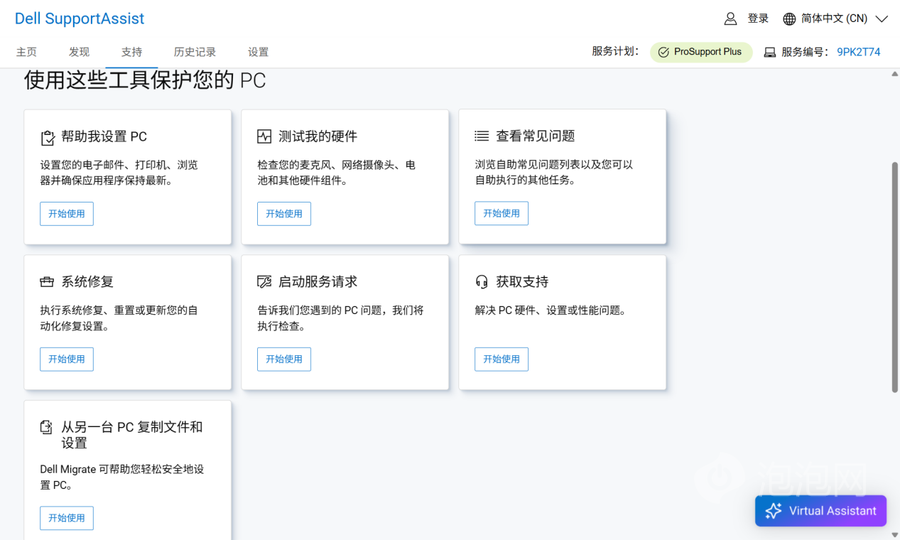Click the user account icon beside 登录
The image size is (900, 540).
[x=730, y=19]
